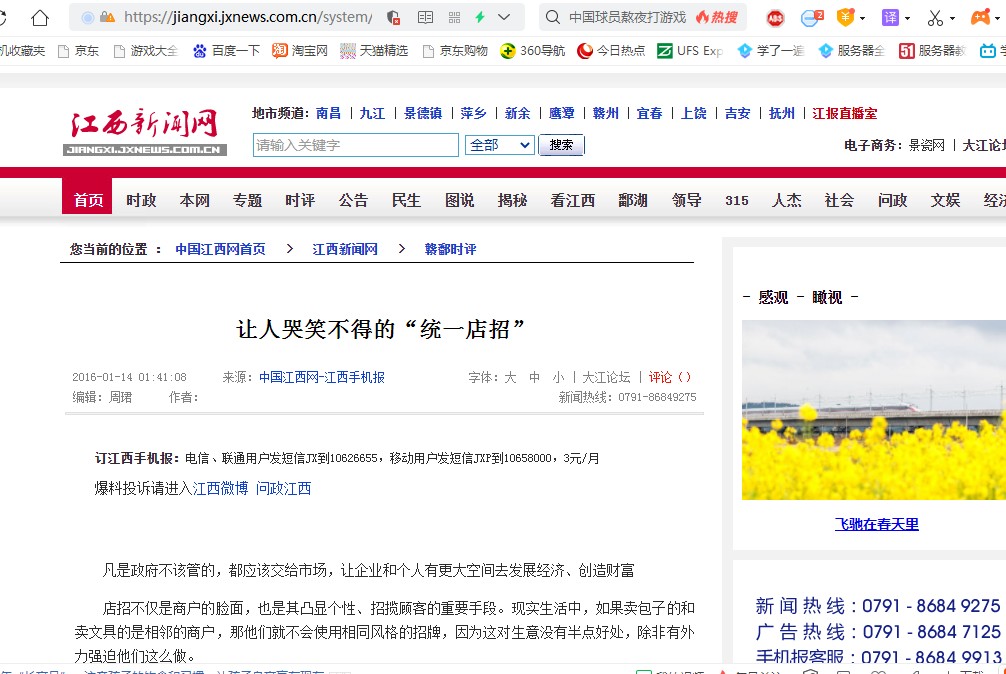This screenshot has width=1006, height=674.
Task: Click the browser home icon
Action: pos(40,17)
